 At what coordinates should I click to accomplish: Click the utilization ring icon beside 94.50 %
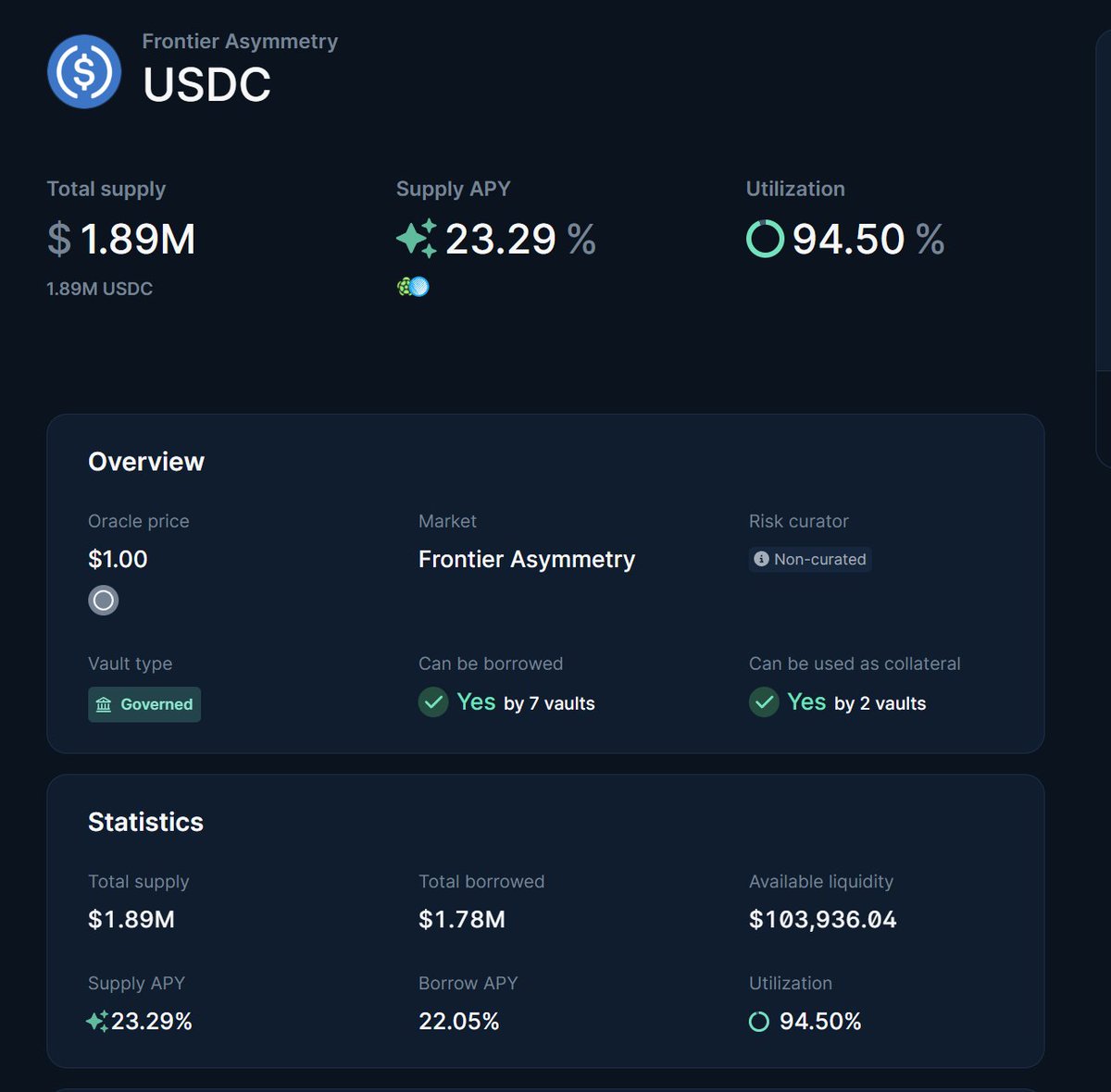click(765, 239)
